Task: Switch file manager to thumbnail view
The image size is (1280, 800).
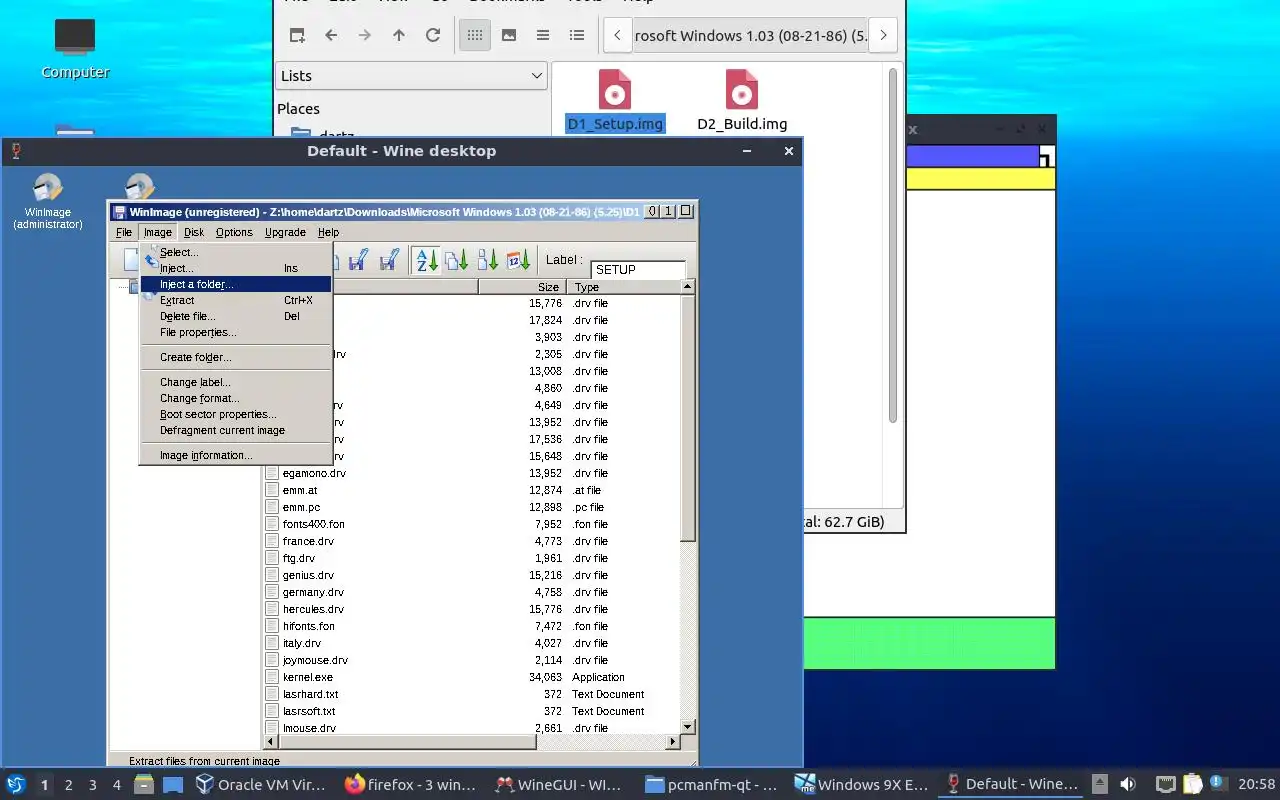Action: tap(509, 35)
